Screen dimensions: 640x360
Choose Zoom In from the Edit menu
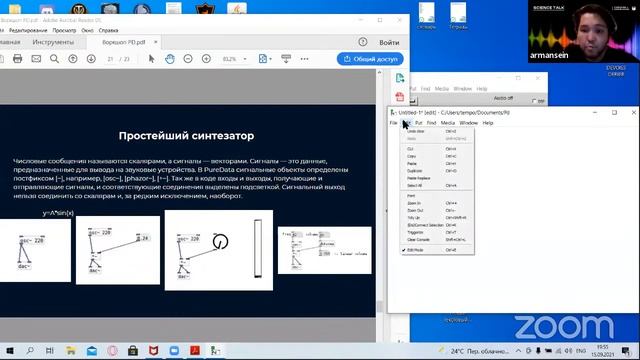pyautogui.click(x=437, y=203)
